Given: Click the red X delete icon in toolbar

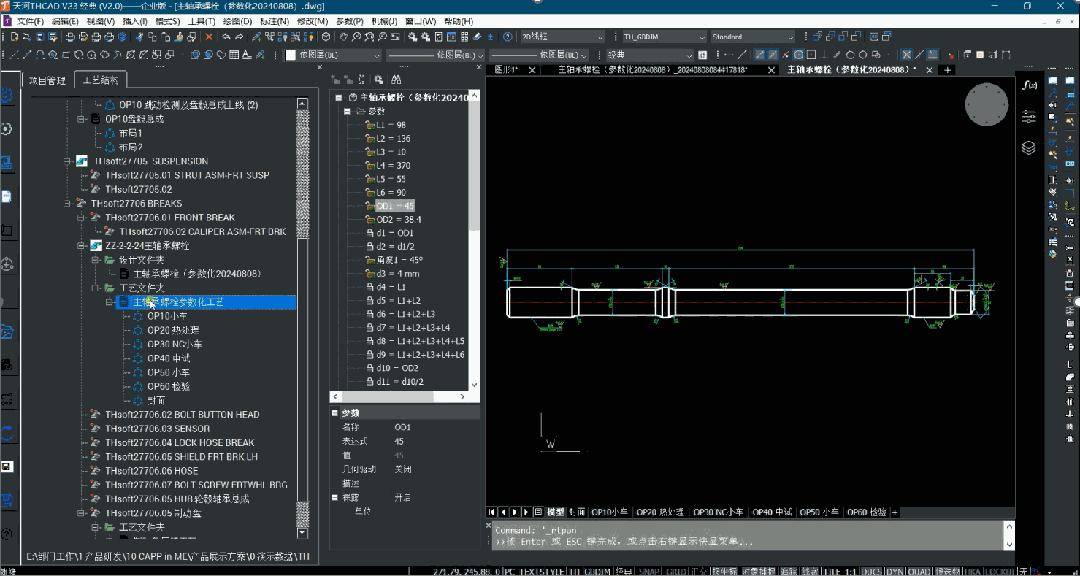Looking at the screenshot, I should [209, 37].
